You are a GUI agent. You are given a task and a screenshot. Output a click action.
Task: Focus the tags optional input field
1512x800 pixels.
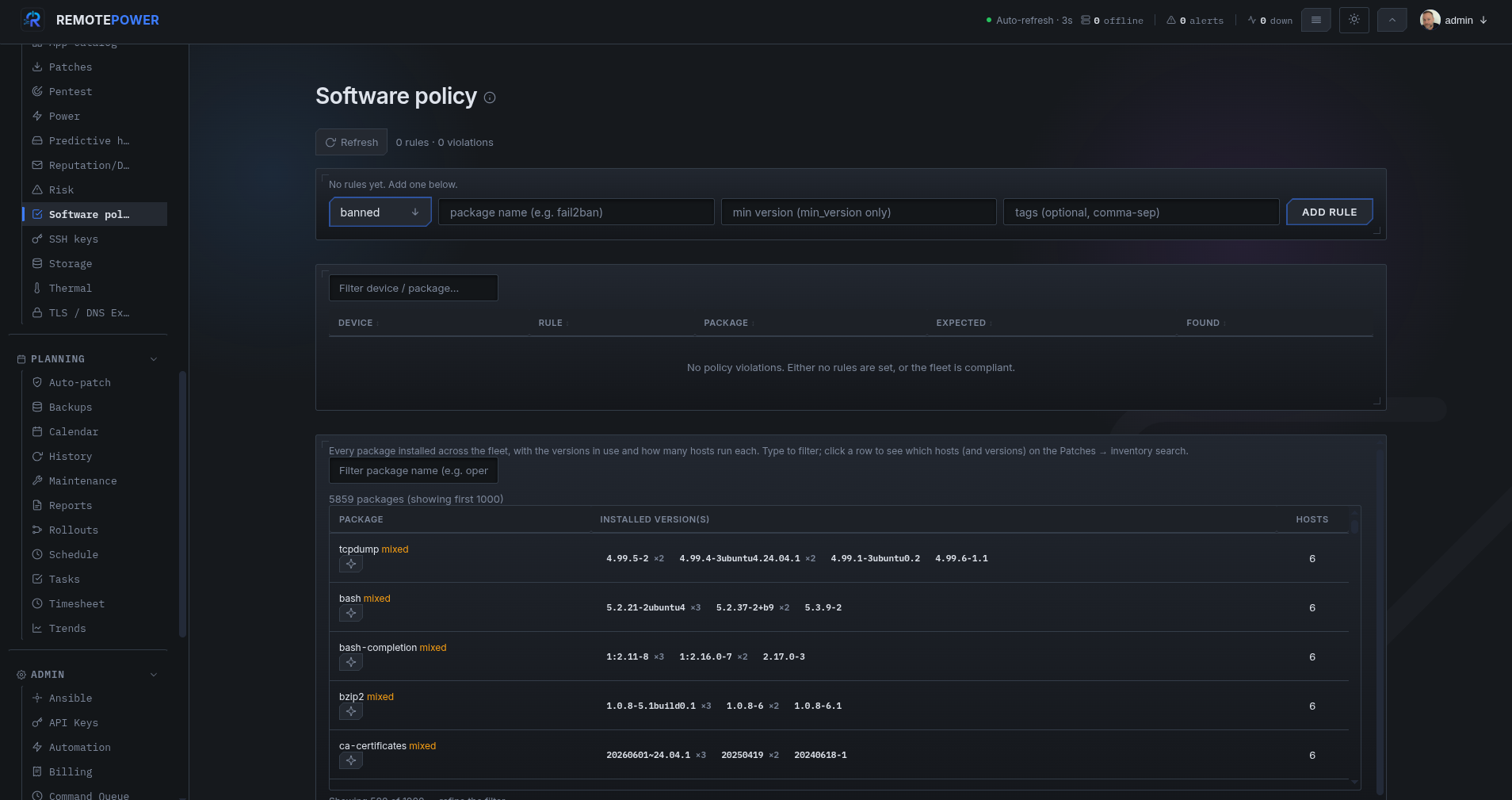pos(1141,212)
